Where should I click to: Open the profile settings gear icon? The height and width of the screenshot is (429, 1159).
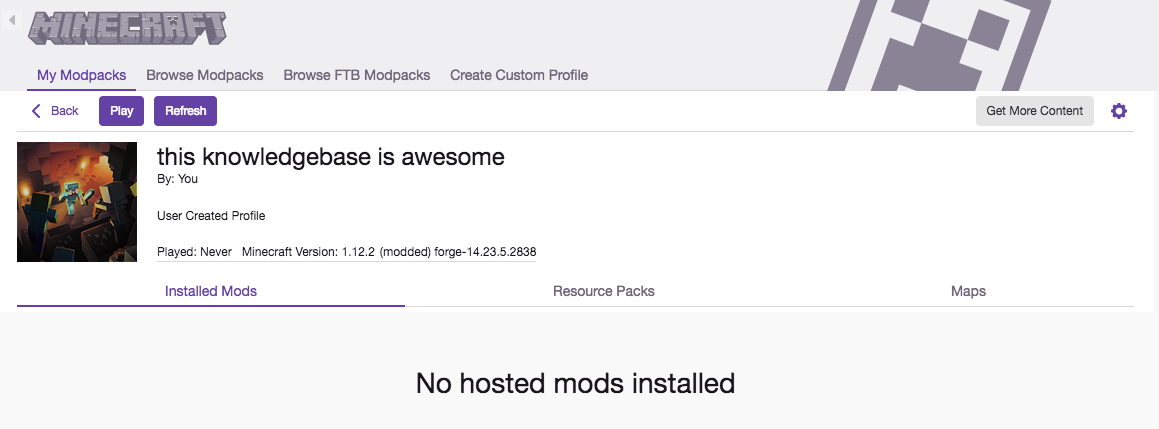(1119, 111)
